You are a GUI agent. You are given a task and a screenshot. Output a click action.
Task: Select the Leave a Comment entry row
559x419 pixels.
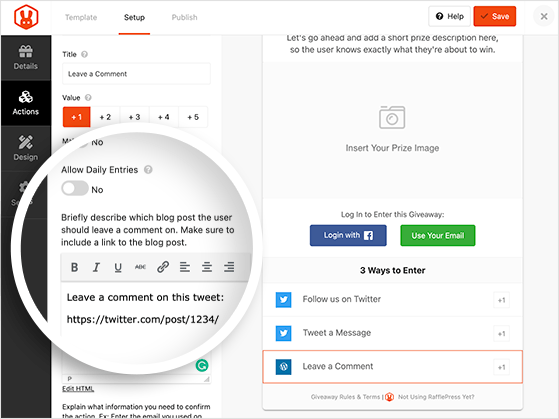coord(393,367)
